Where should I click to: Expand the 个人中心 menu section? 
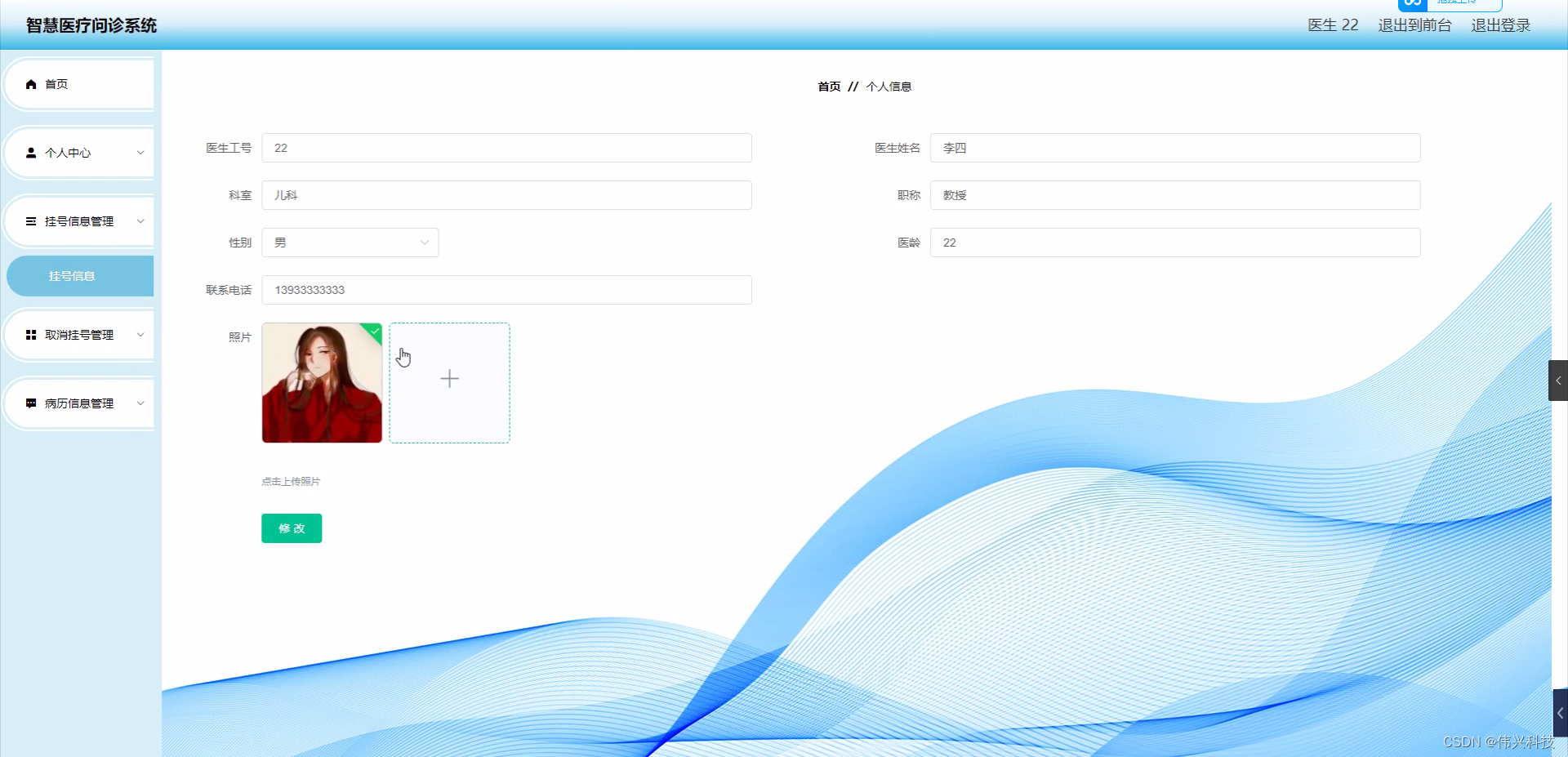click(140, 152)
